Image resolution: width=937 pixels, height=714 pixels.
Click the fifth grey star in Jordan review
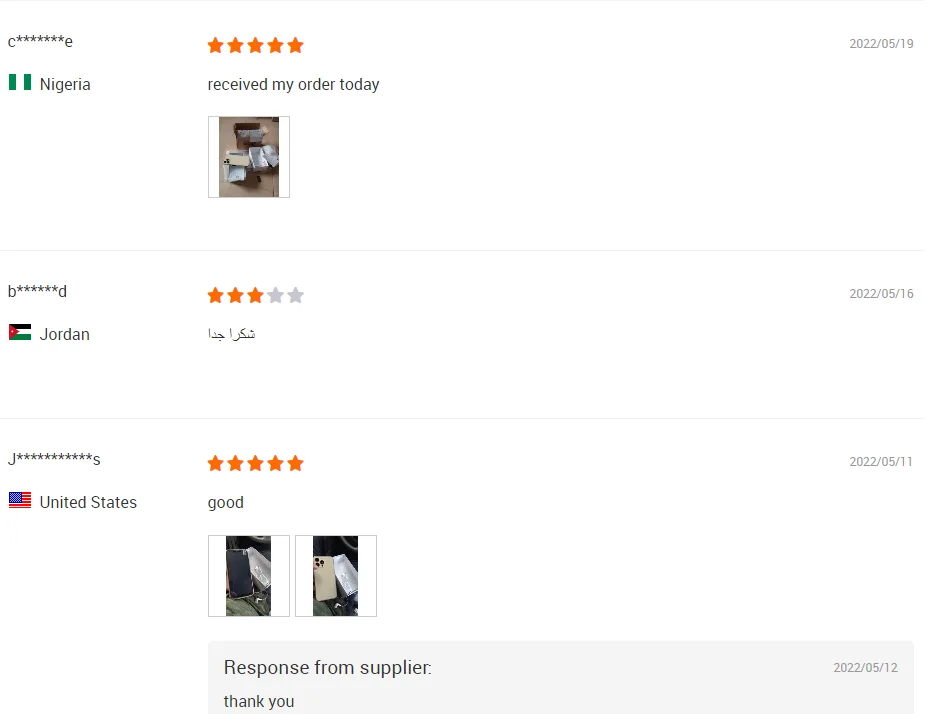pyautogui.click(x=295, y=295)
